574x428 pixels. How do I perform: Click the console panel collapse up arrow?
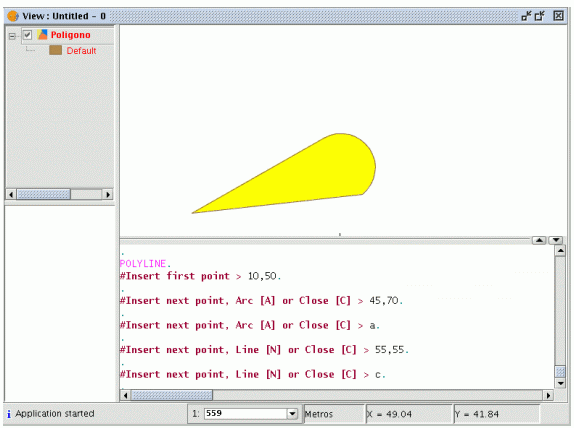(539, 240)
